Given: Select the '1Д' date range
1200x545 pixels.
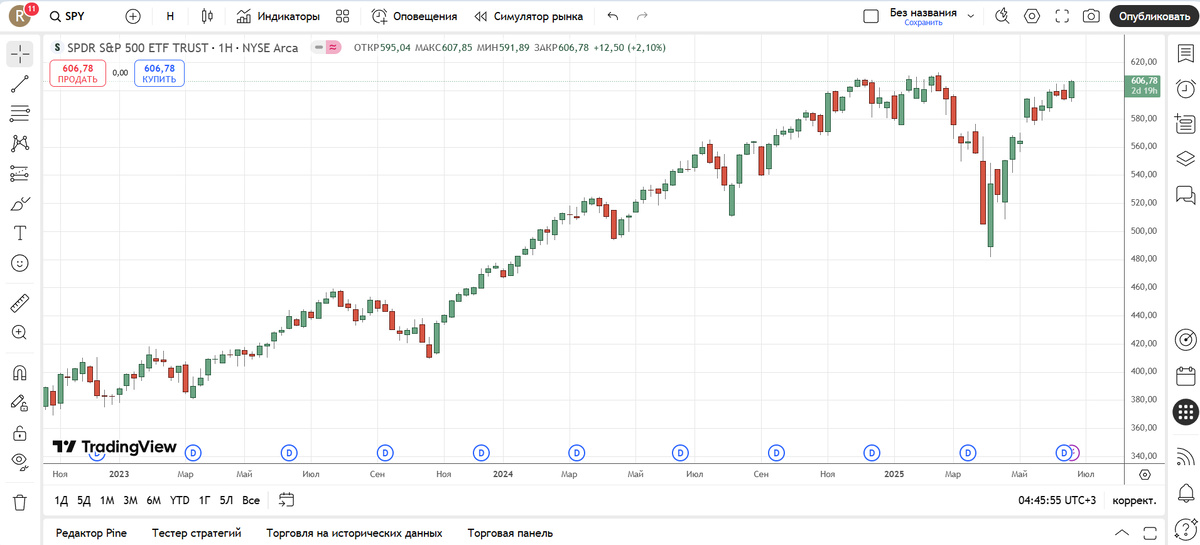Looking at the screenshot, I should pyautogui.click(x=61, y=500).
